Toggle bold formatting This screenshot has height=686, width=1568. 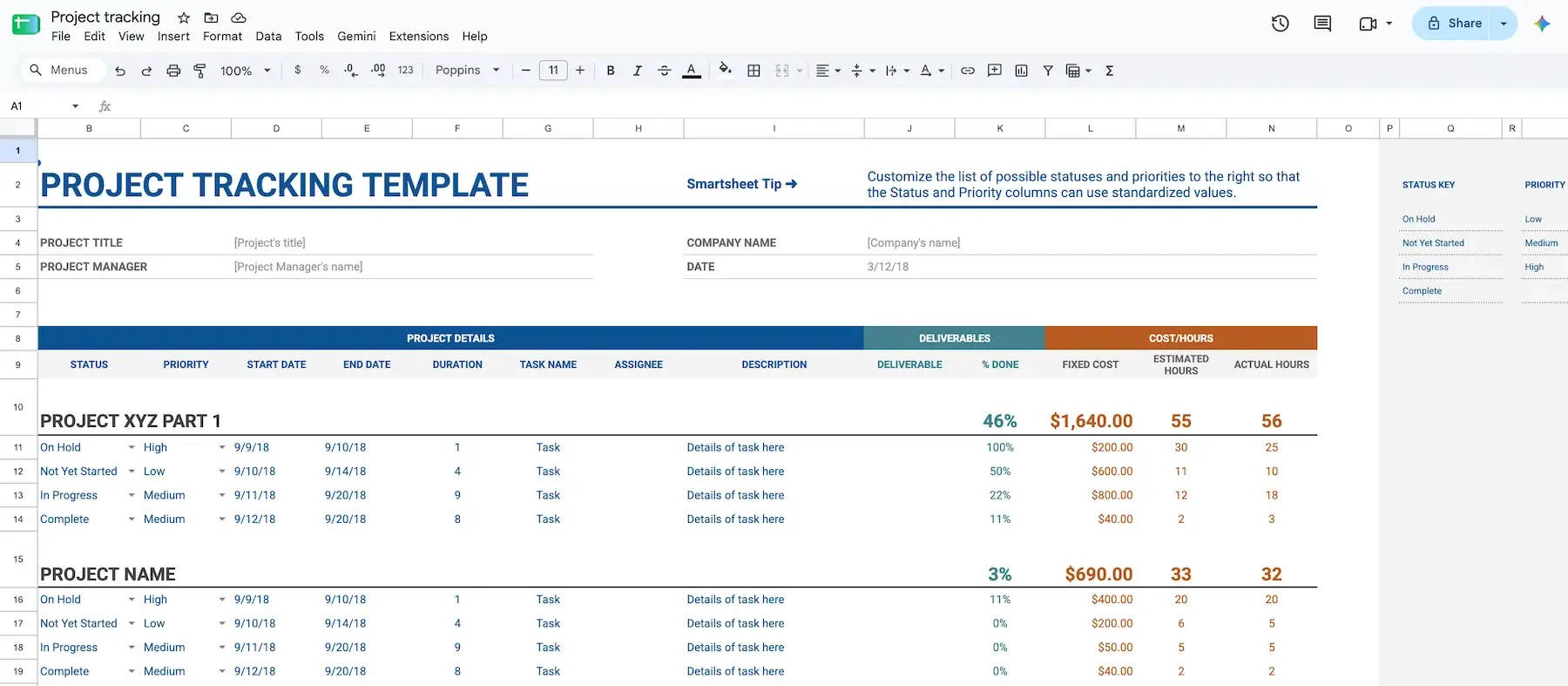611,71
